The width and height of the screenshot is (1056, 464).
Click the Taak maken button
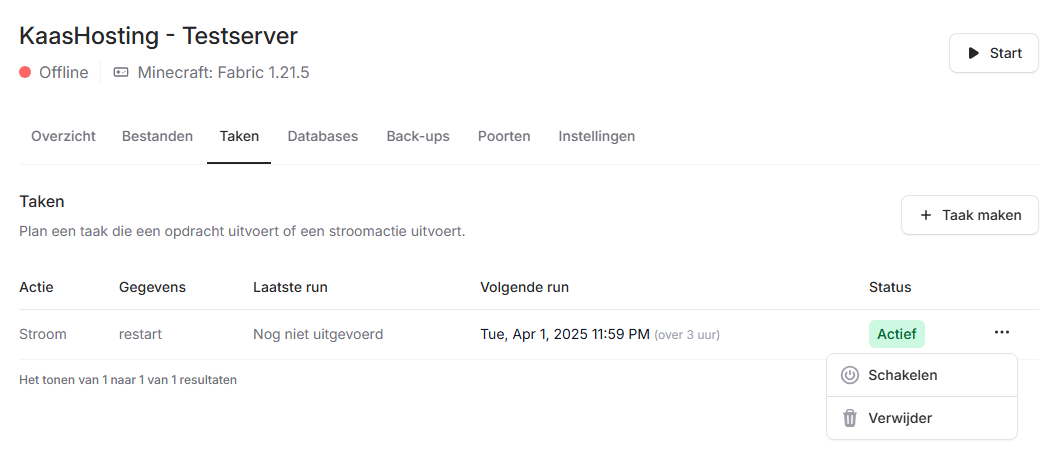(969, 215)
